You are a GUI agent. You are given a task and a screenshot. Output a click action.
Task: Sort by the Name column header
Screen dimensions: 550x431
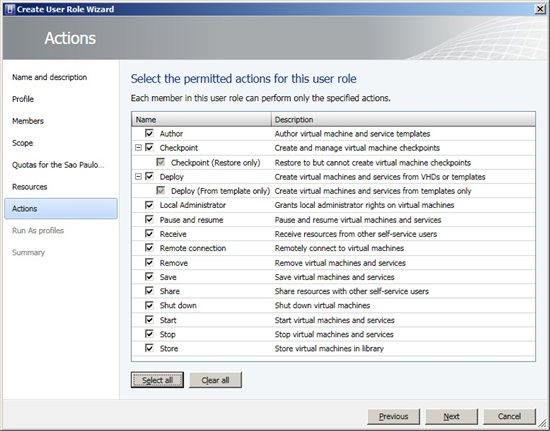(x=201, y=120)
